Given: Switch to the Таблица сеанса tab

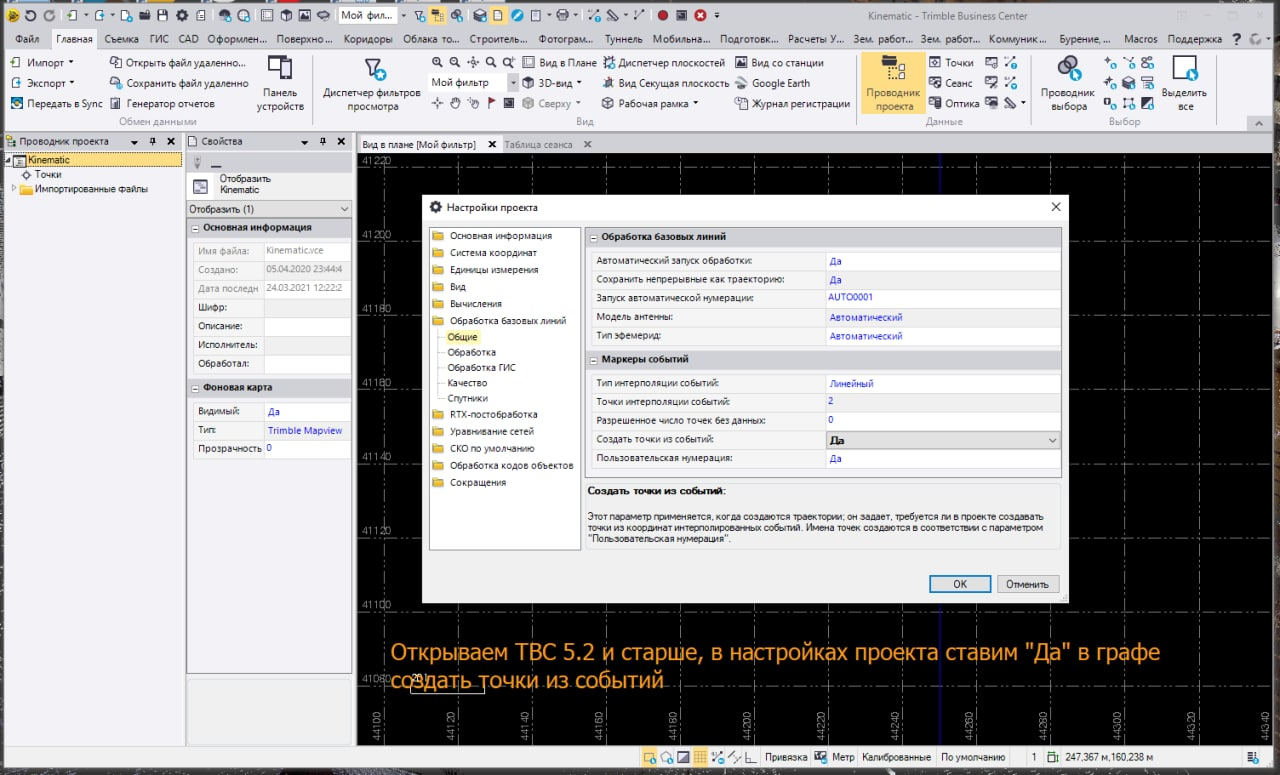Looking at the screenshot, I should point(538,145).
